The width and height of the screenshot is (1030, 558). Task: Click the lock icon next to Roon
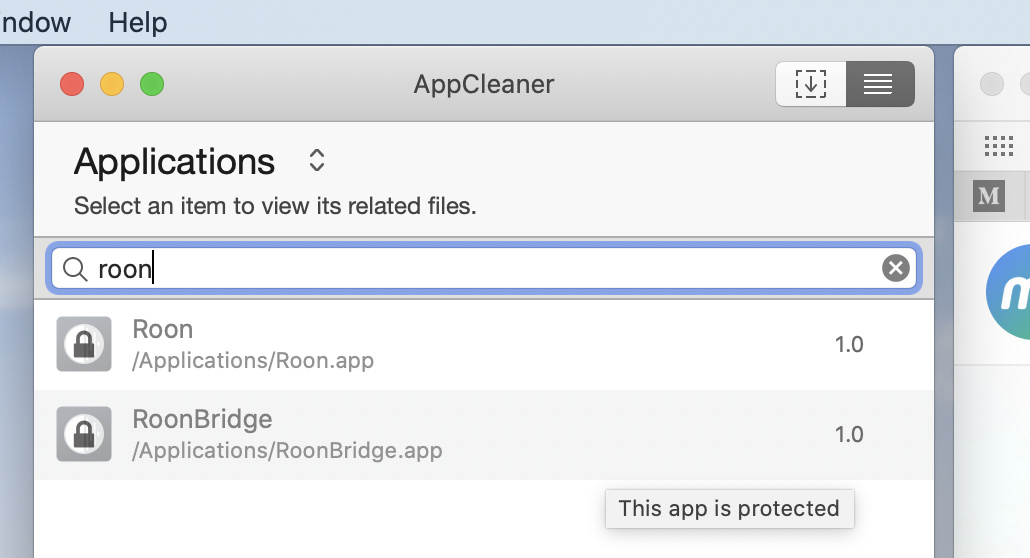pos(84,344)
